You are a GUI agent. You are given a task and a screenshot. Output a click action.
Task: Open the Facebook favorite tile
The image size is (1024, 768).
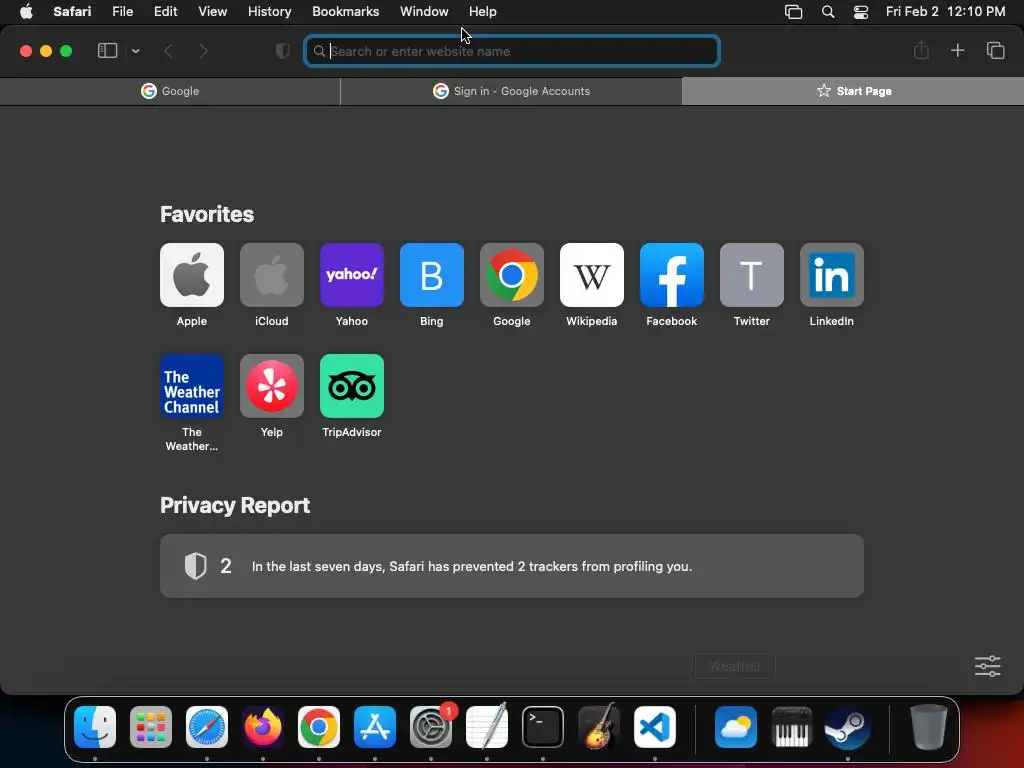(x=671, y=275)
